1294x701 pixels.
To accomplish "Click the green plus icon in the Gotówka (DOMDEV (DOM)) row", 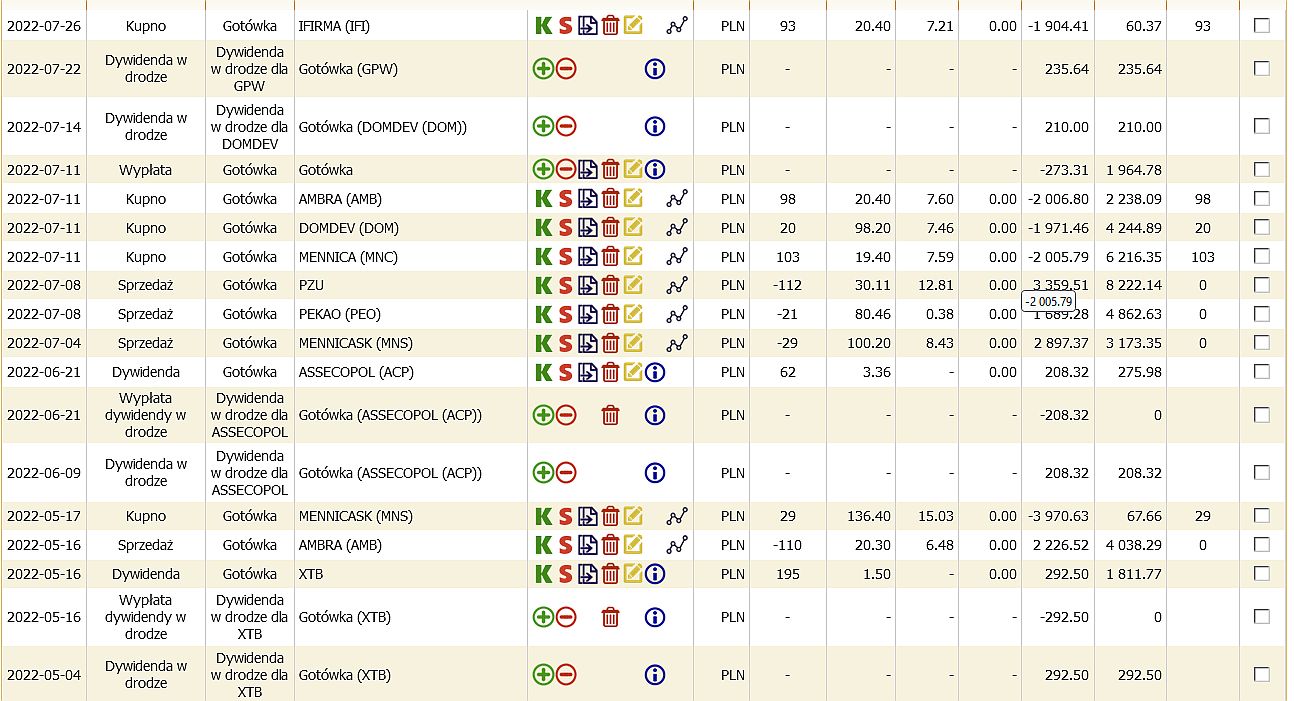I will [x=543, y=127].
